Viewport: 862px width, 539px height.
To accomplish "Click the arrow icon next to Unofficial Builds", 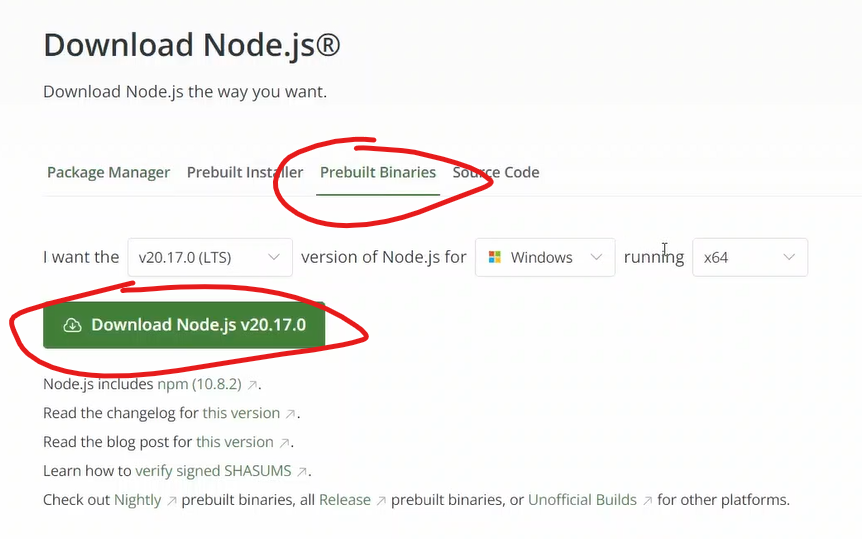I will (x=648, y=500).
